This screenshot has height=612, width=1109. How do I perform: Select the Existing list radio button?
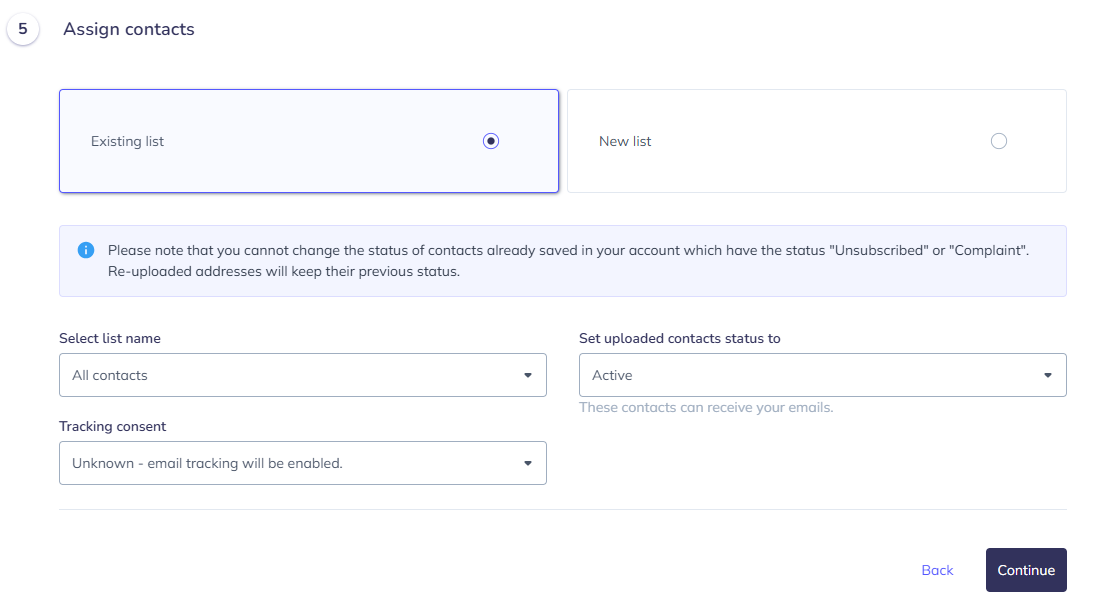[490, 141]
